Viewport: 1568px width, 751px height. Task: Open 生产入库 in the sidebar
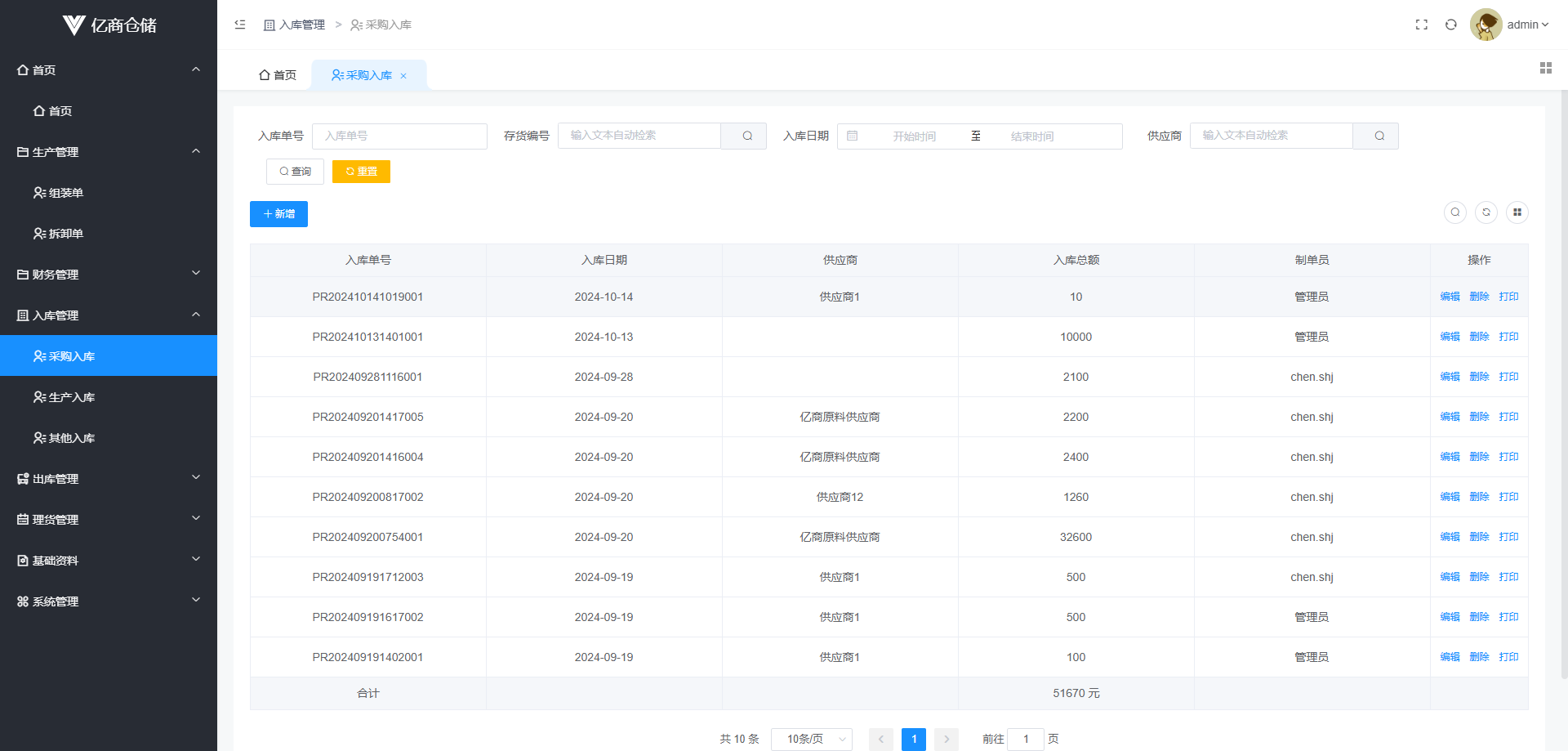click(72, 397)
